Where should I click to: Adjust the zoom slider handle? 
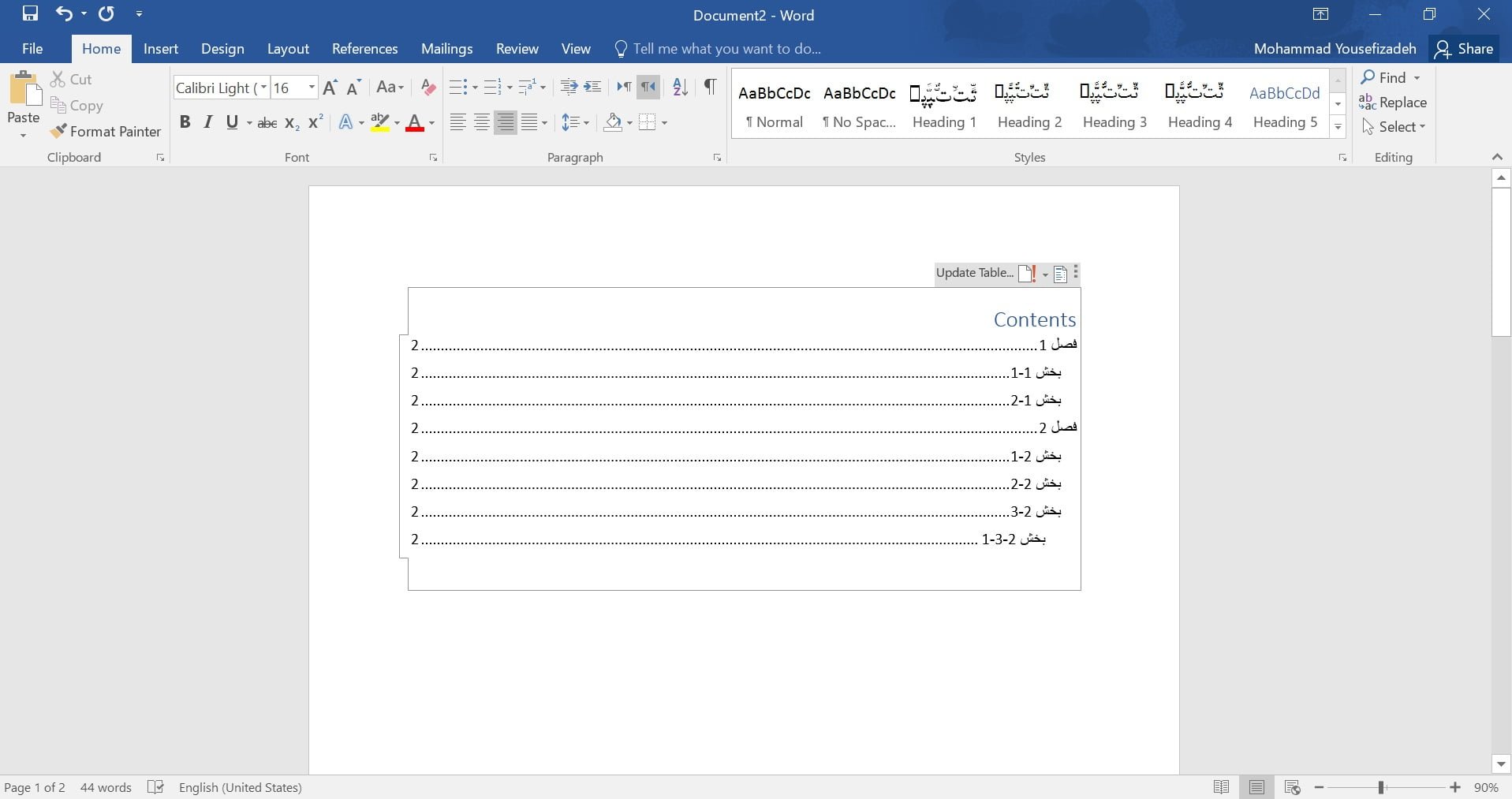1381,787
